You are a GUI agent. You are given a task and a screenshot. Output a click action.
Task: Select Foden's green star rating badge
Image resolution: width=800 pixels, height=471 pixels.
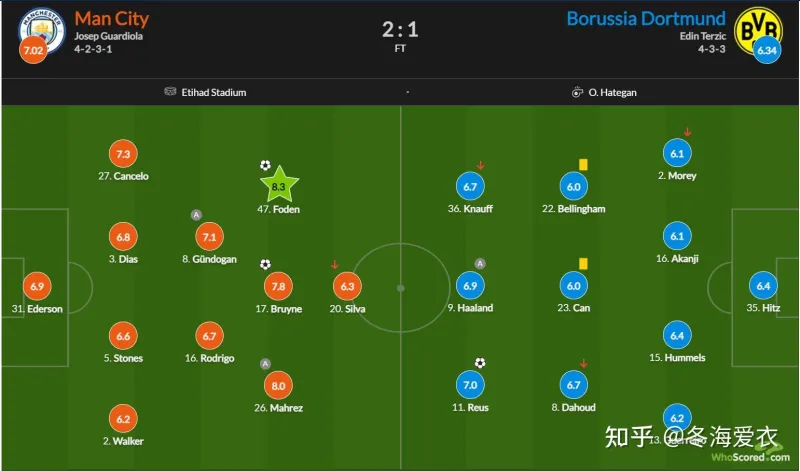click(279, 185)
